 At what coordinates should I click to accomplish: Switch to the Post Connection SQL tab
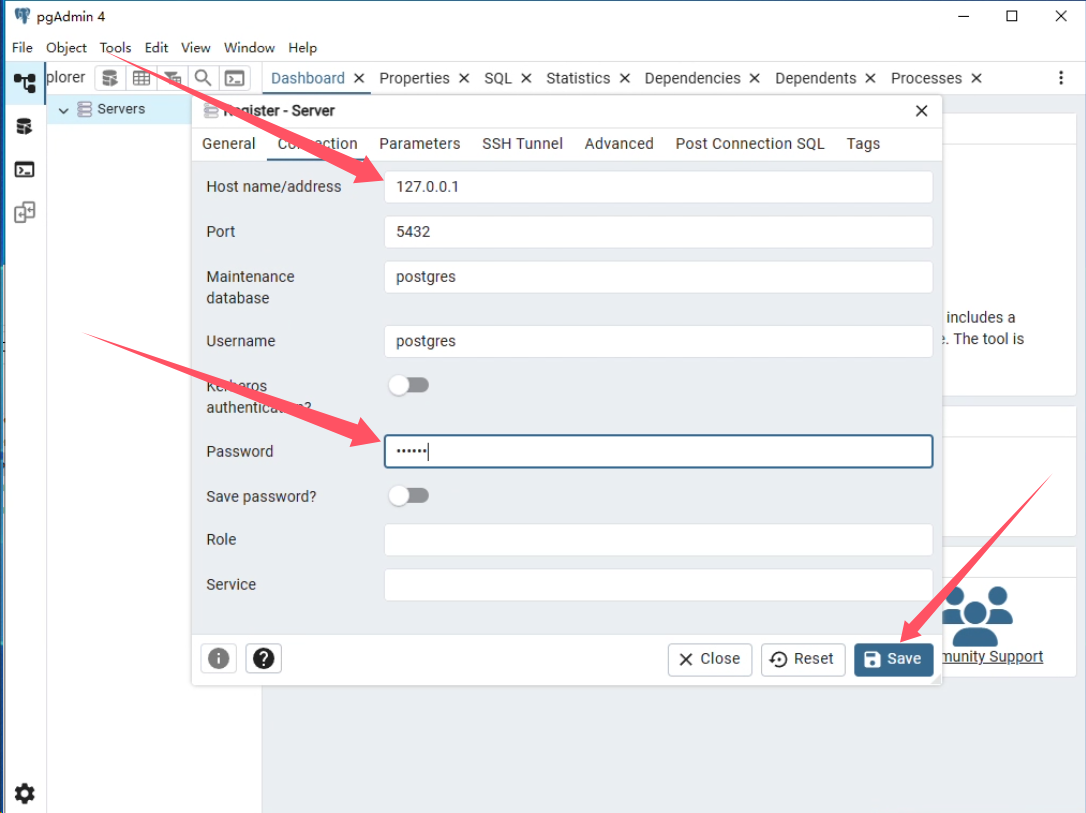coord(750,143)
